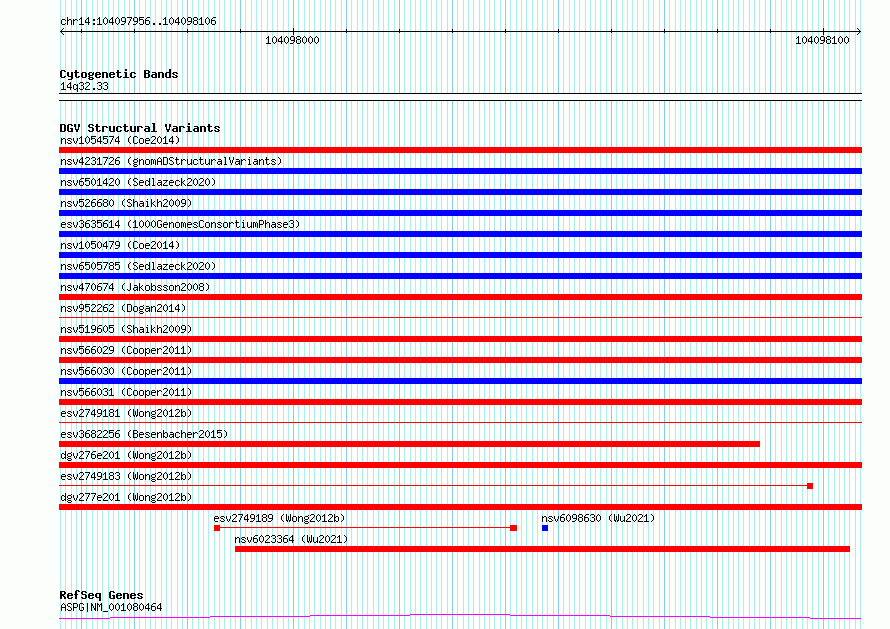Click the chr14:104097956..104098106 coordinate label
The width and height of the screenshot is (890, 629).
(x=138, y=22)
